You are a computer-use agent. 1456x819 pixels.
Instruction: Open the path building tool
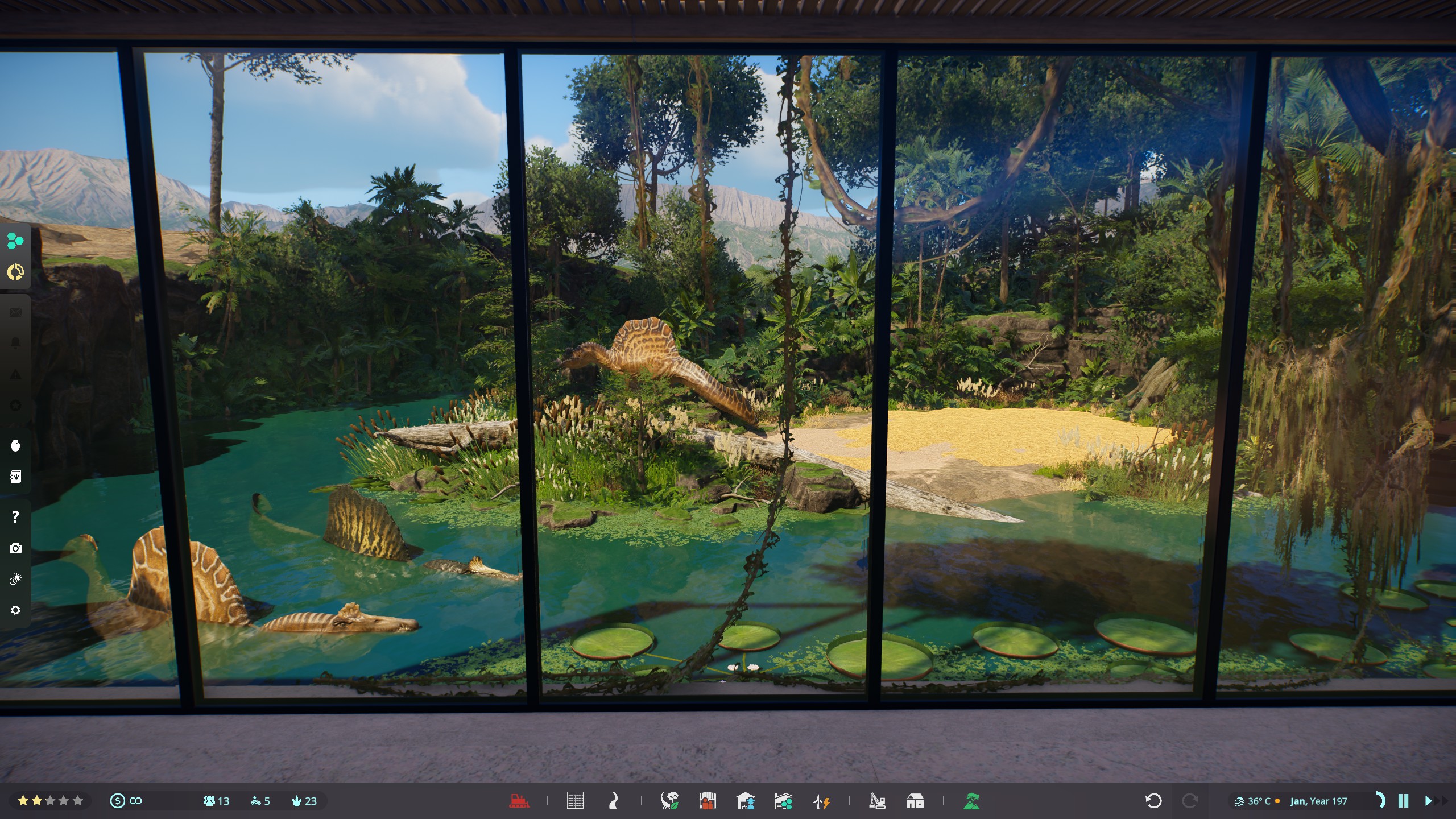pos(613,801)
